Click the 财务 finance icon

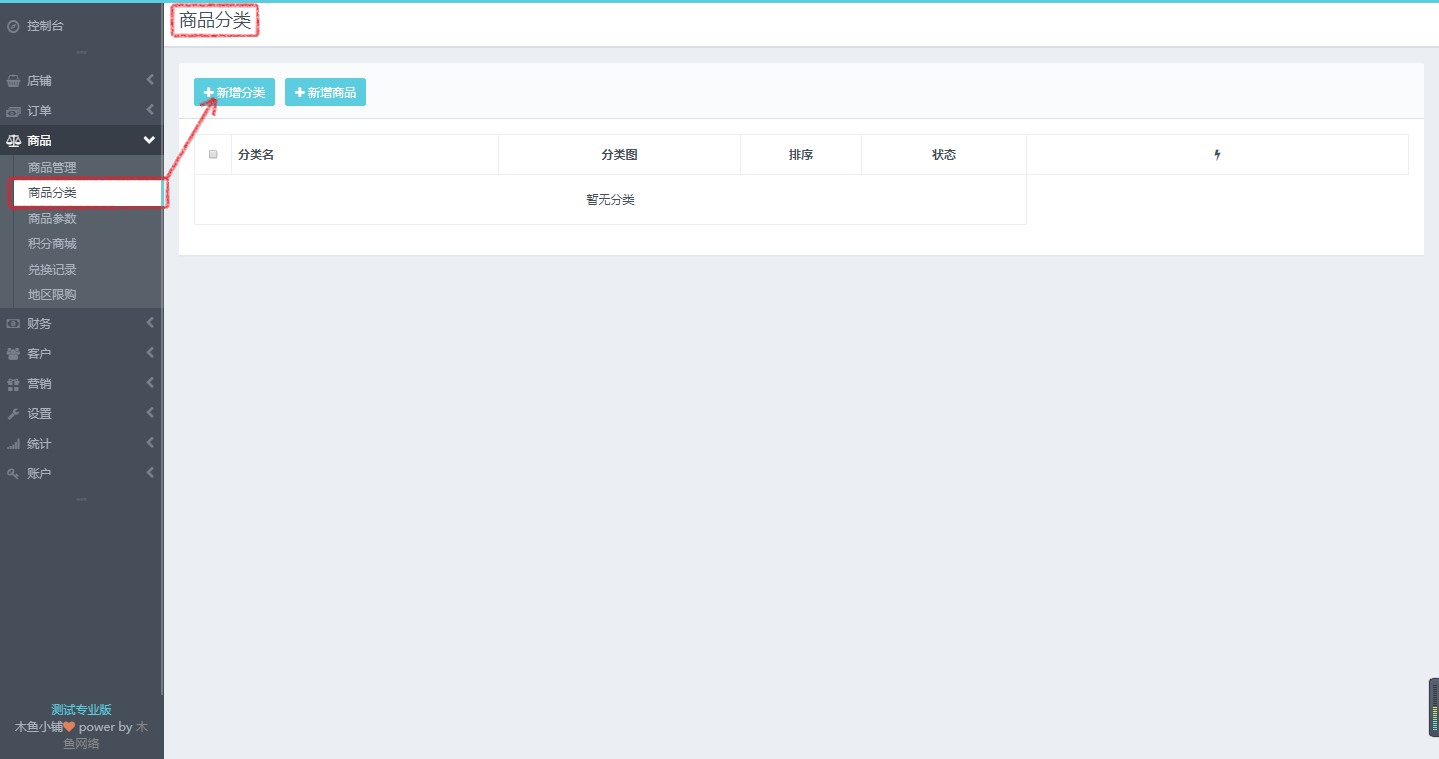13,324
